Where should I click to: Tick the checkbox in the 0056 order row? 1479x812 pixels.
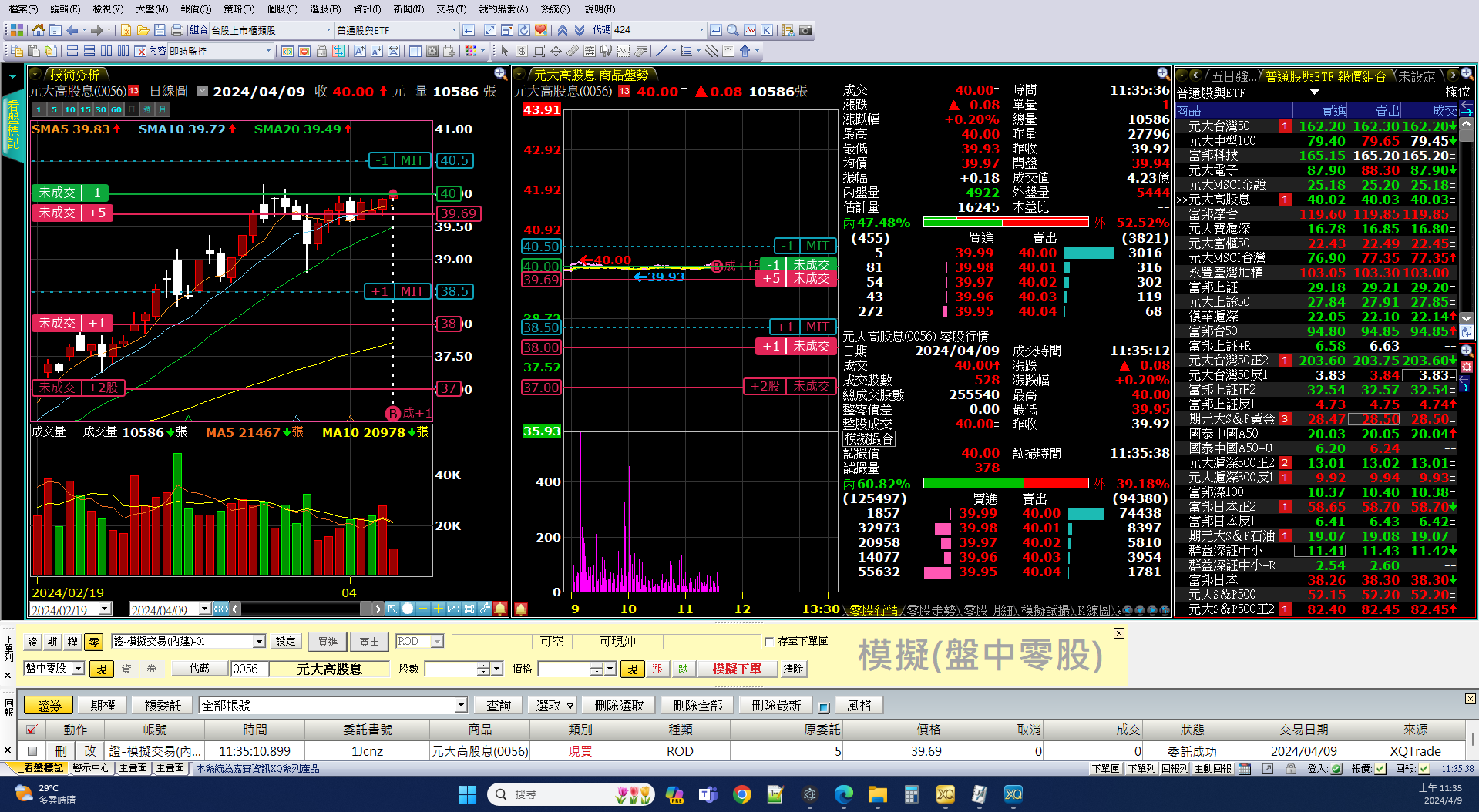click(32, 751)
